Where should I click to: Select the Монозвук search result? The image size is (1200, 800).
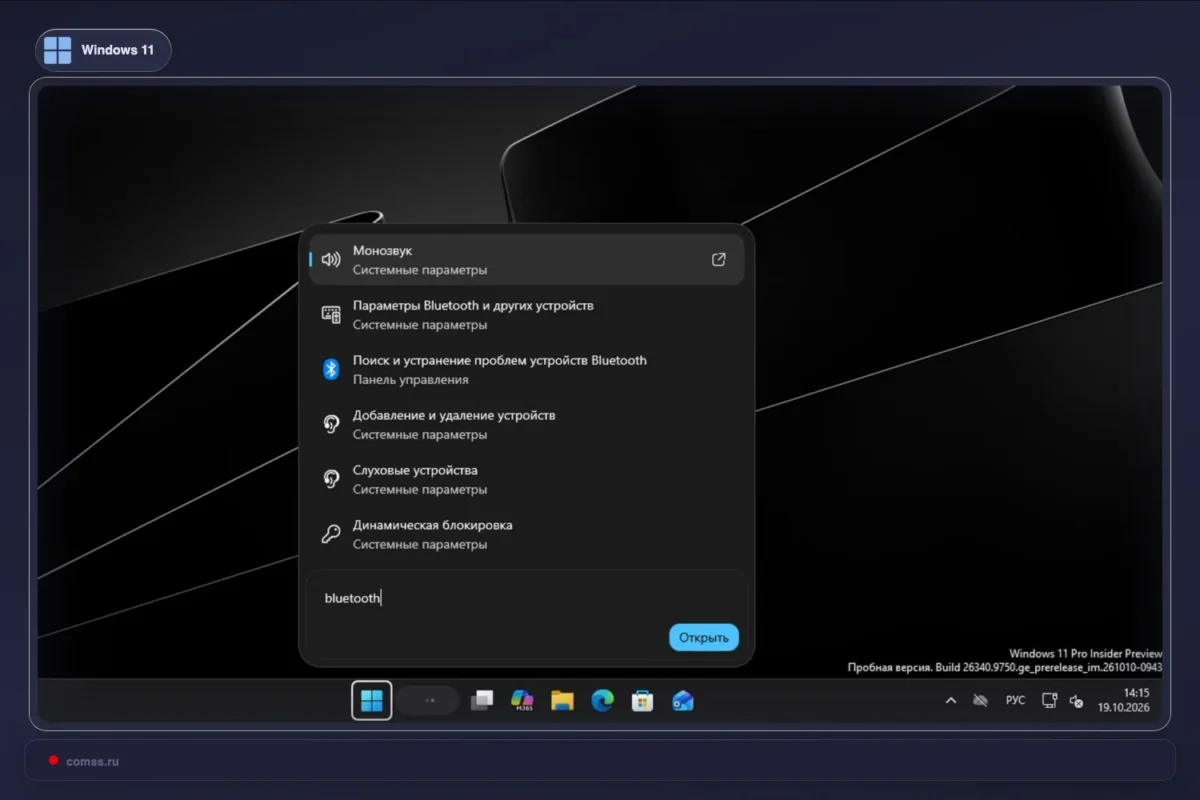pos(526,260)
